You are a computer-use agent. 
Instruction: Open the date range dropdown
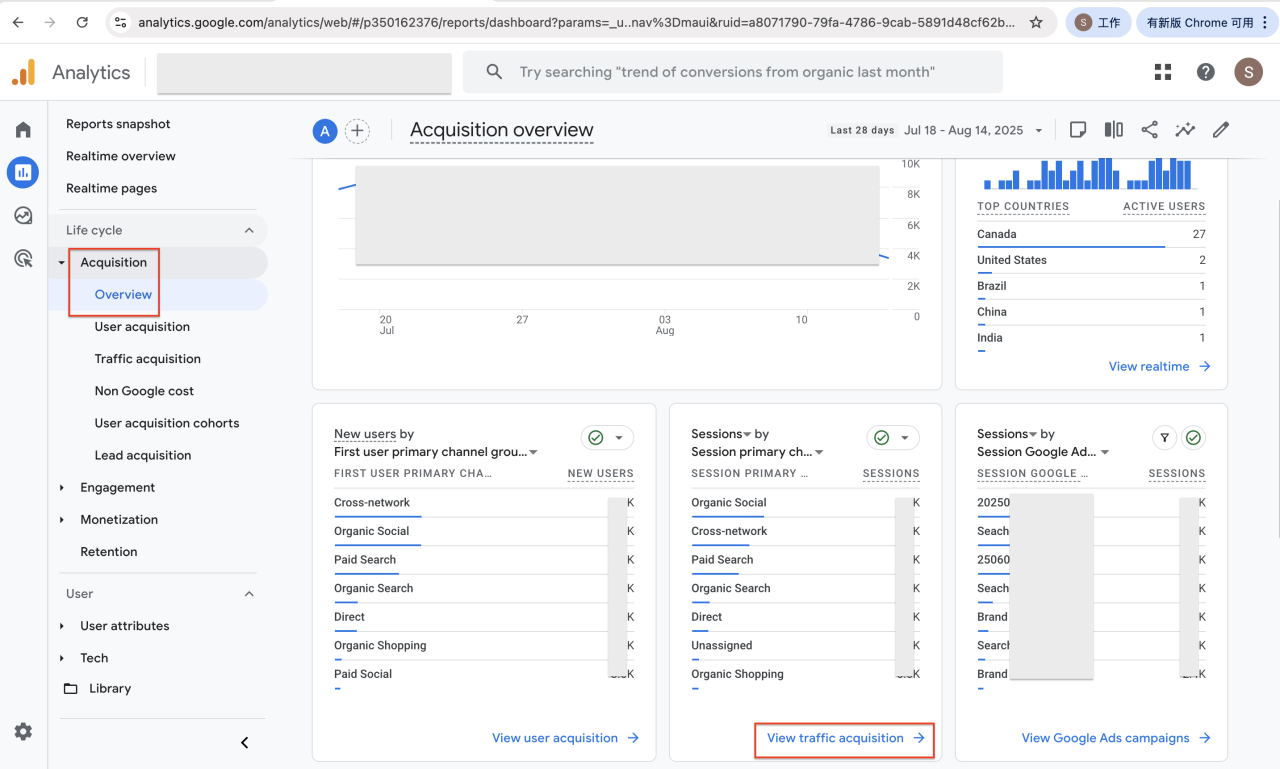(972, 130)
